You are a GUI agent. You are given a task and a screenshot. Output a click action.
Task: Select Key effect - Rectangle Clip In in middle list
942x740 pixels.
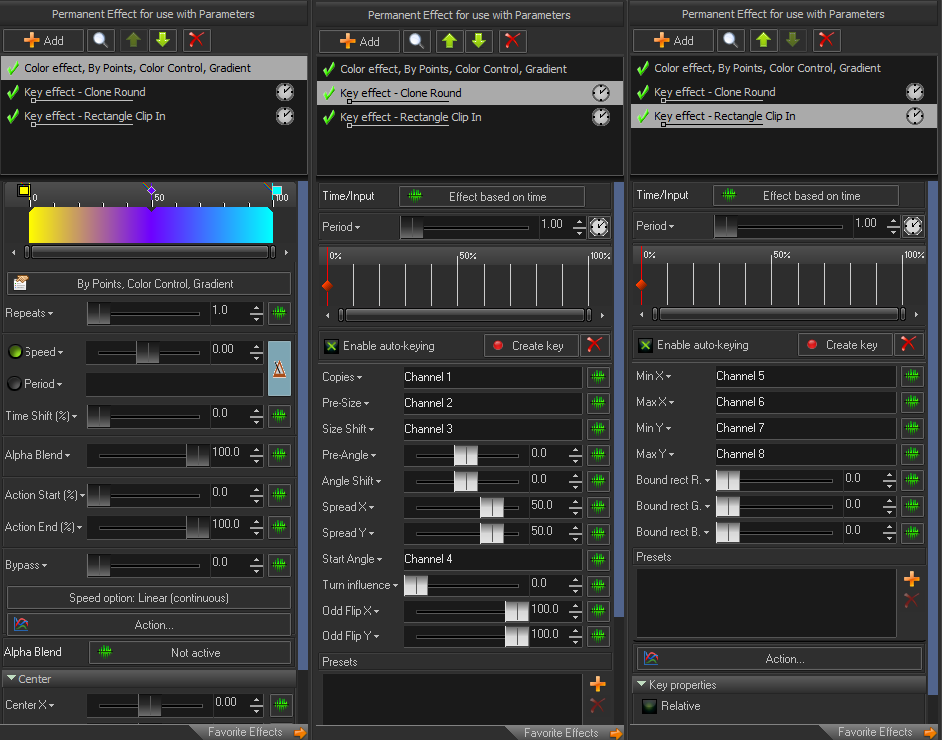(410, 117)
